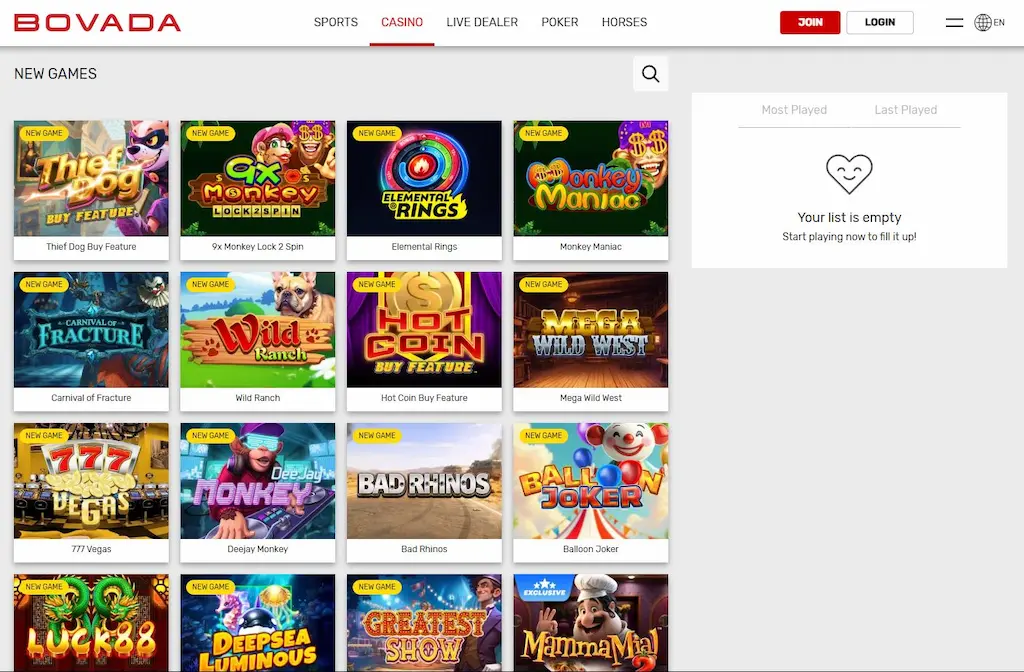This screenshot has width=1024, height=672.
Task: Open Greatest Show game thumbnail
Action: [x=424, y=623]
